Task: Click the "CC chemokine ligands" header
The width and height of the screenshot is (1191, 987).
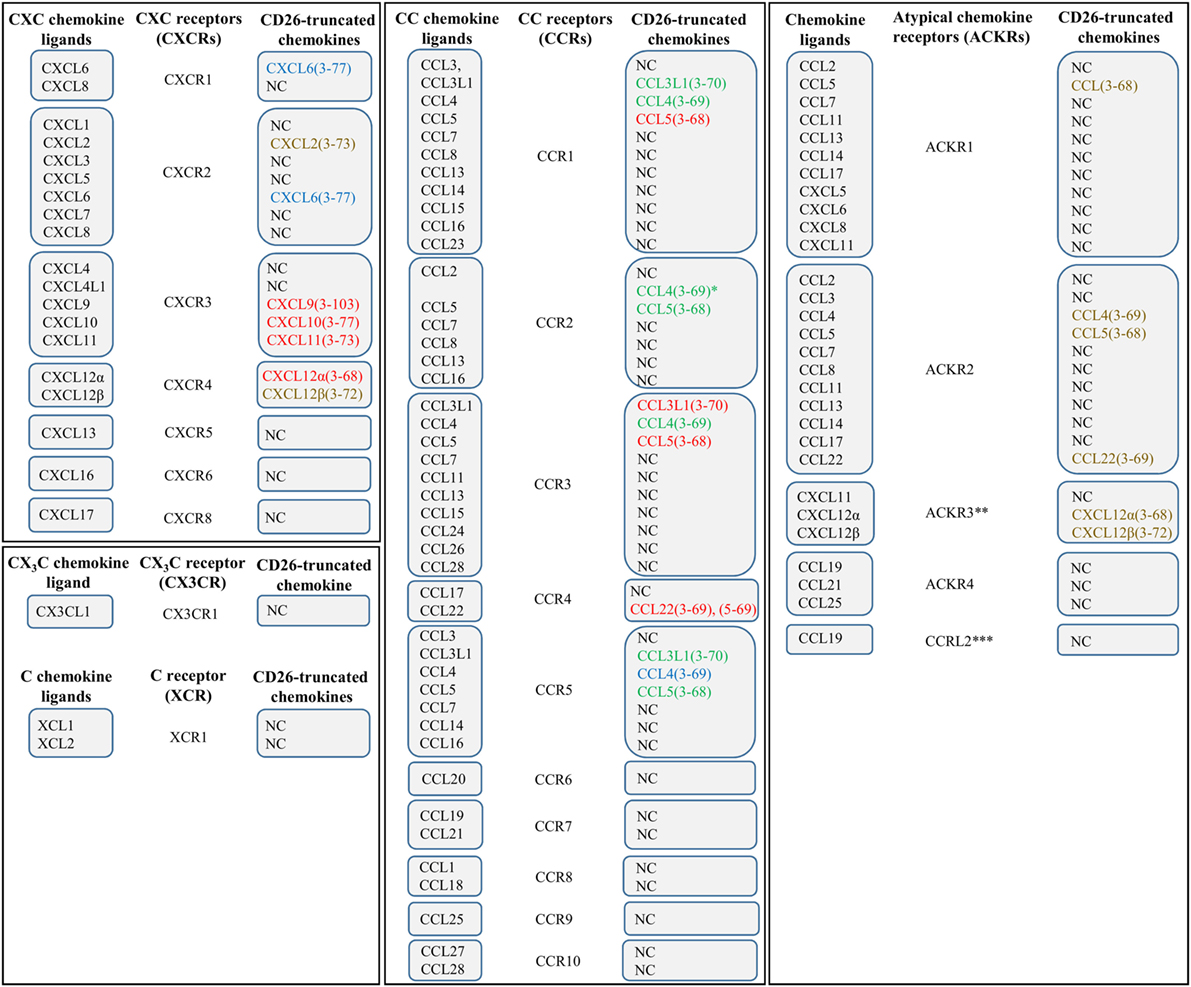Action: tap(447, 29)
